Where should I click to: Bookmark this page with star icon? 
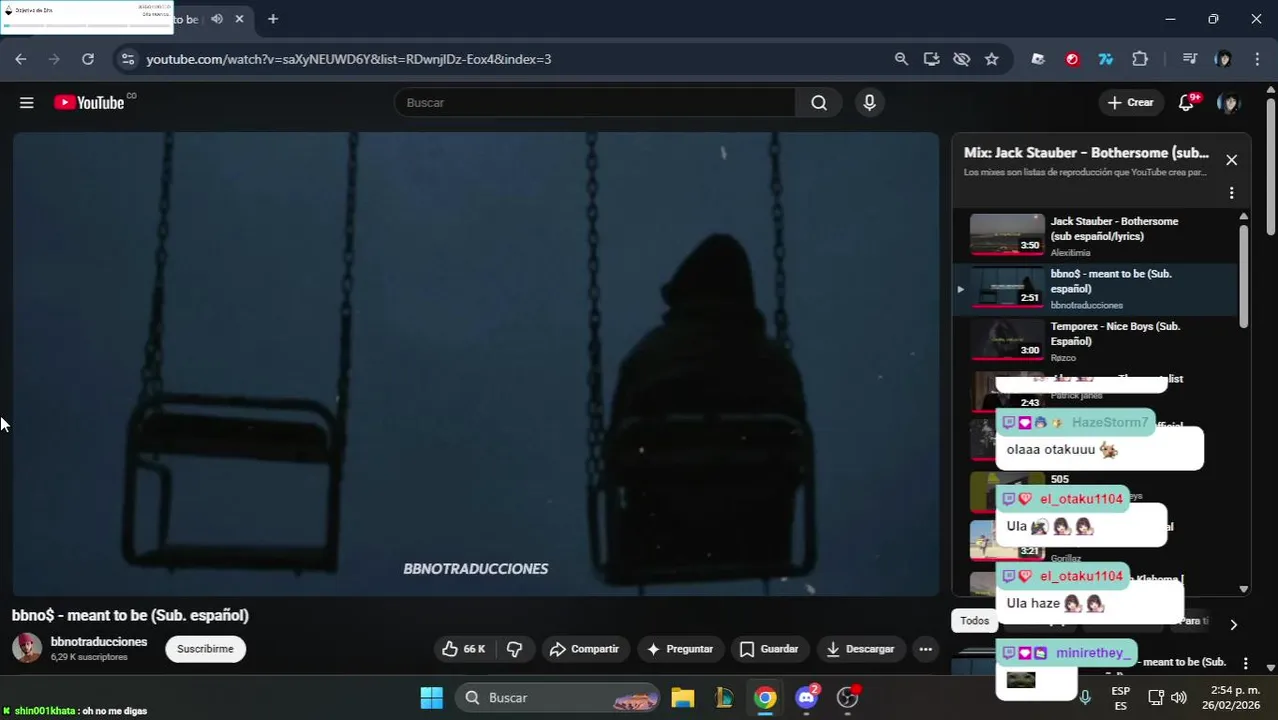991,59
